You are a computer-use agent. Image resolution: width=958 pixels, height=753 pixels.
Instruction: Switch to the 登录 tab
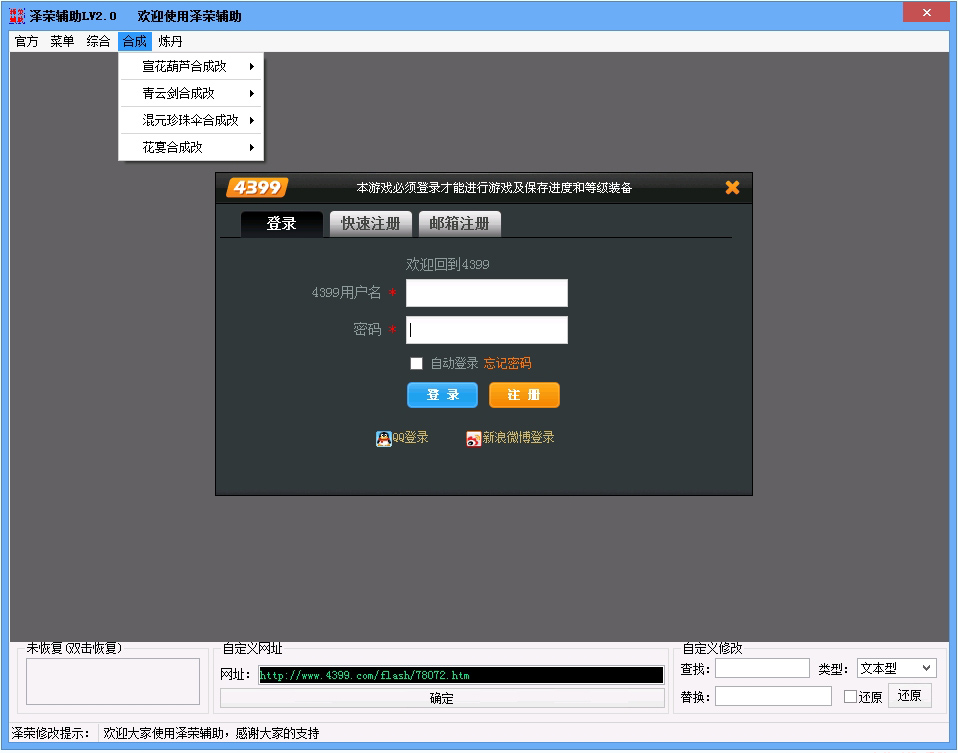[282, 224]
